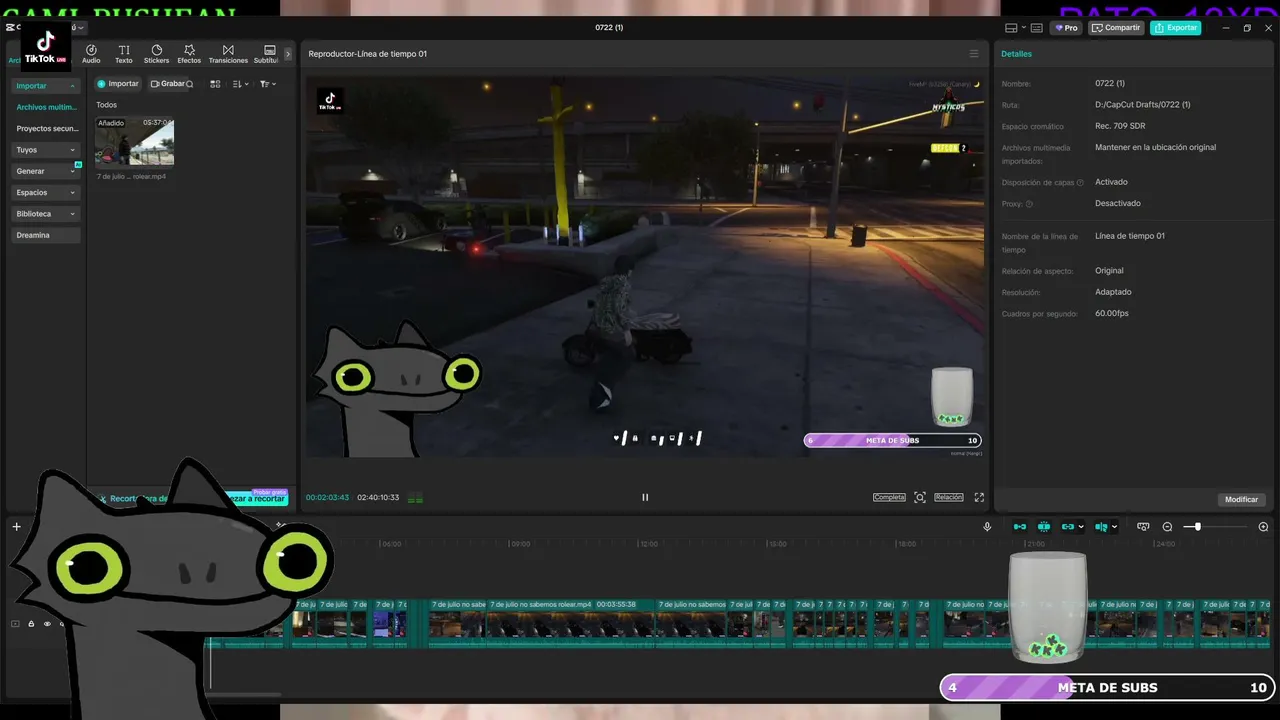Click the Compartir button
This screenshot has height=720, width=1280.
pyautogui.click(x=1116, y=28)
